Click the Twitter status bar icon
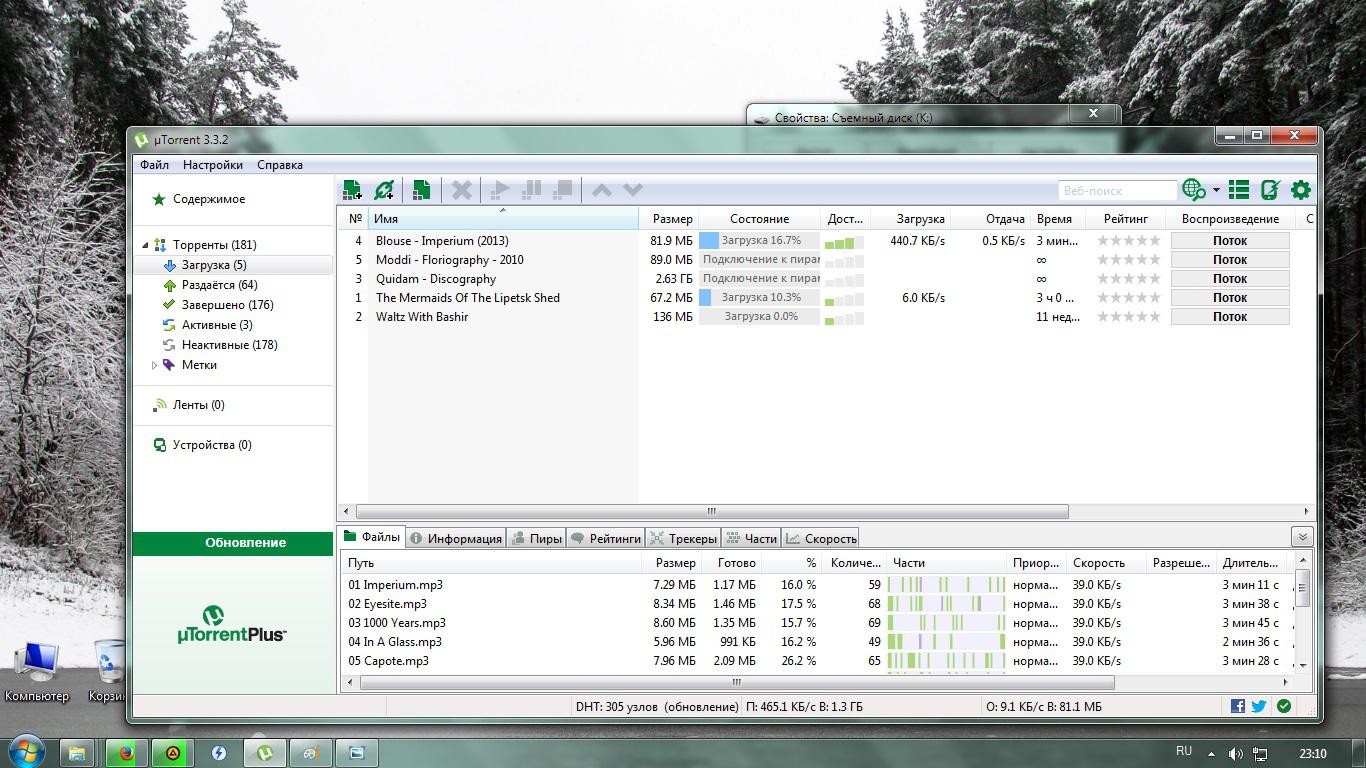This screenshot has width=1366, height=768. point(1259,706)
